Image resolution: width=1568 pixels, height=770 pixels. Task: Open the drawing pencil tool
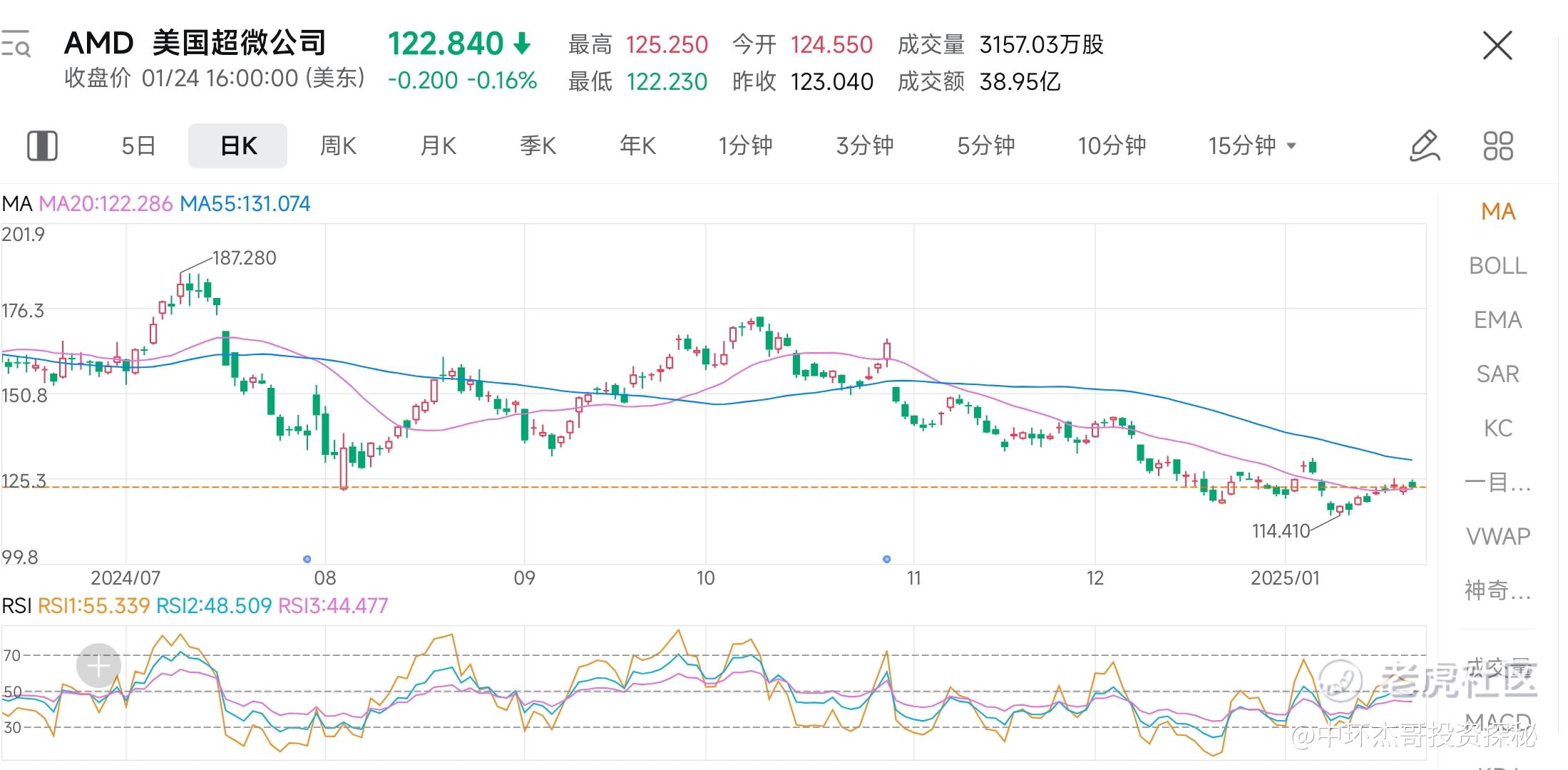[1425, 146]
